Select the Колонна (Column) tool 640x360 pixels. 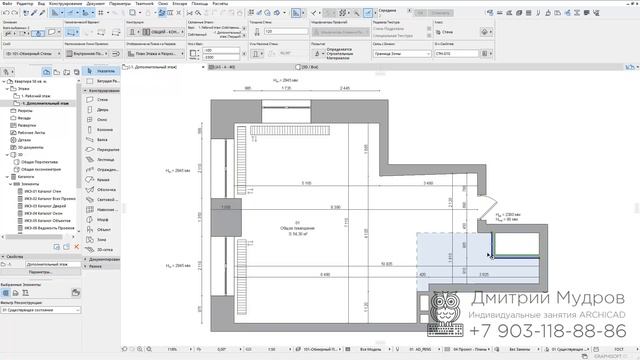101,129
